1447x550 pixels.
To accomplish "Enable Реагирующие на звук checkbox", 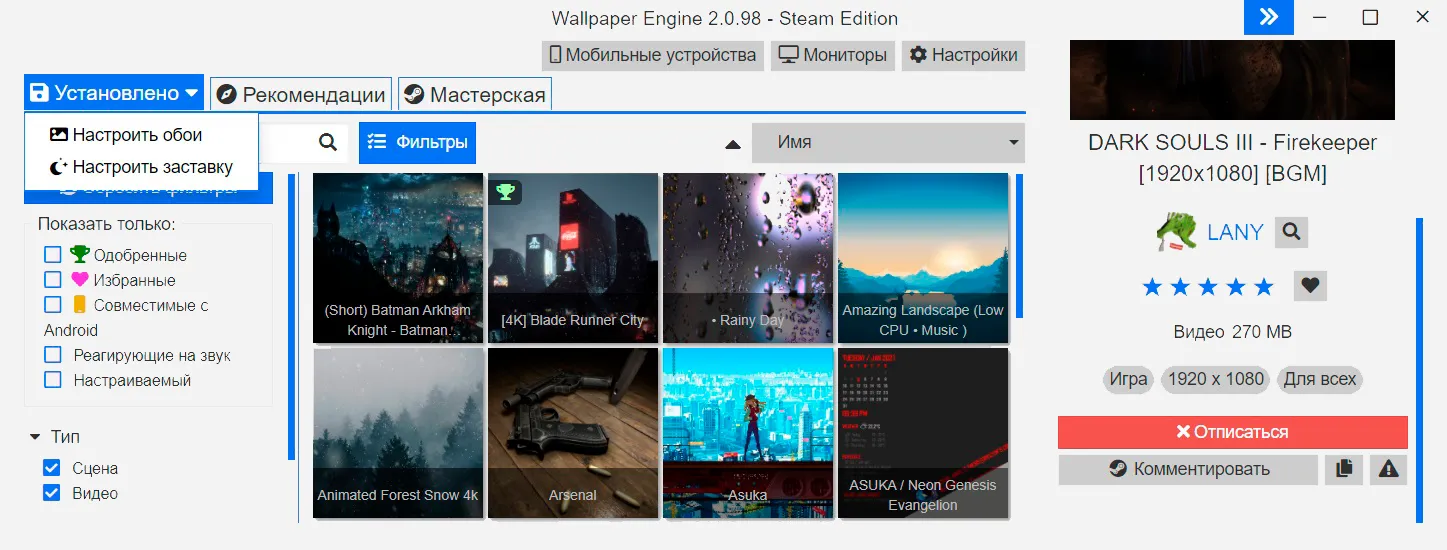I will [x=53, y=355].
